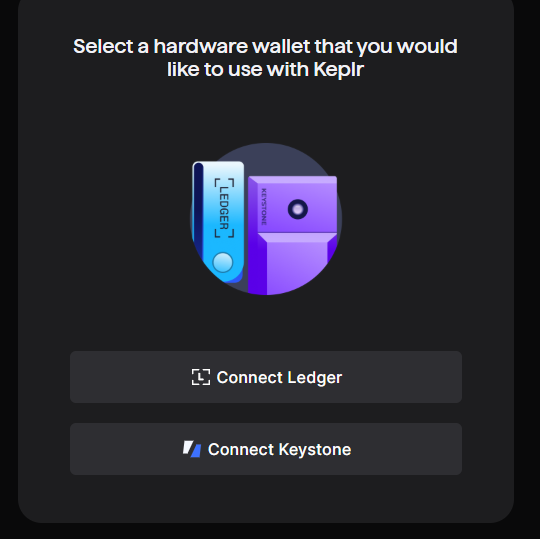Click the round button on Ledger device
The height and width of the screenshot is (539, 540).
(x=223, y=262)
